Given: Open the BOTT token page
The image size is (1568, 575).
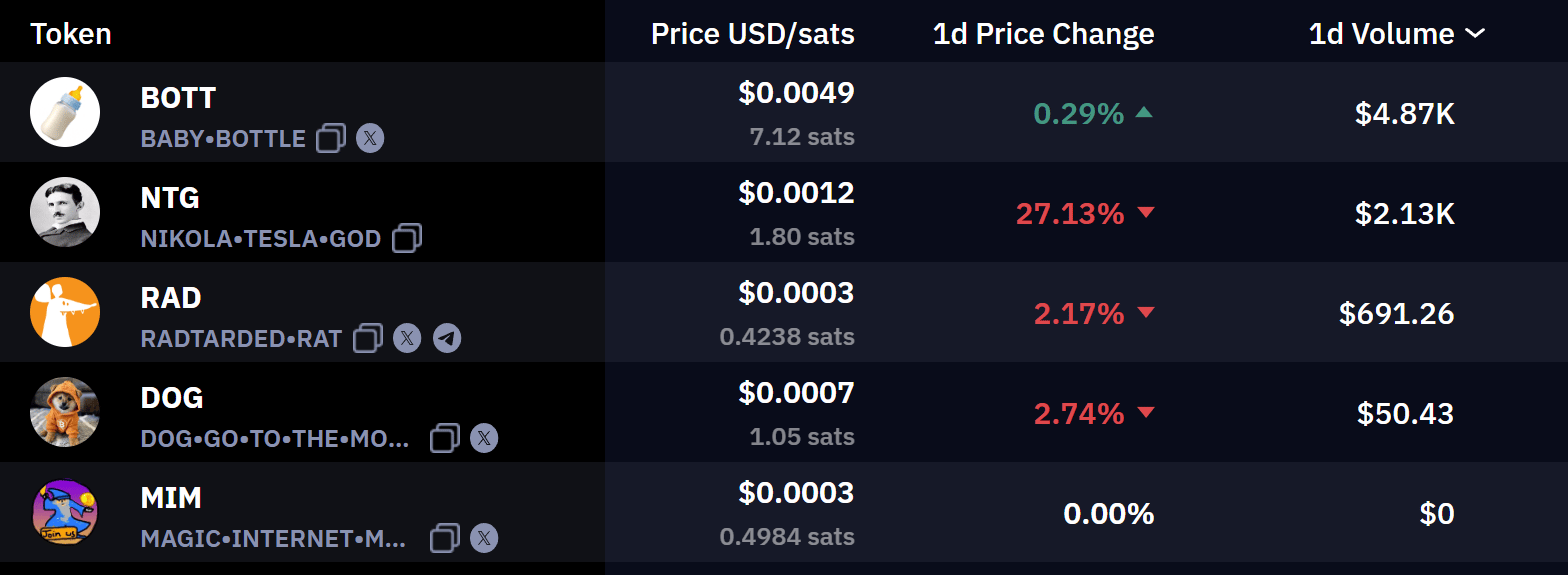Looking at the screenshot, I should pos(178,98).
